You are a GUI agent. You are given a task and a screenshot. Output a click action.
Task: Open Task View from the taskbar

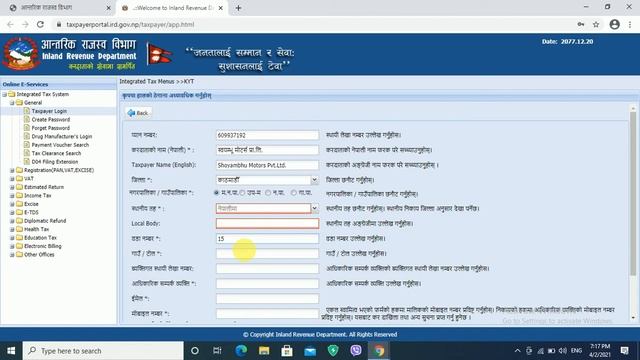pos(217,351)
